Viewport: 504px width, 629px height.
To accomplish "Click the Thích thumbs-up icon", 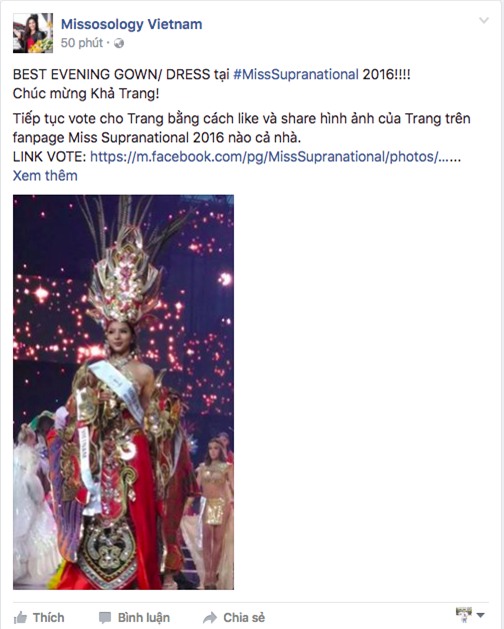I will (20, 617).
